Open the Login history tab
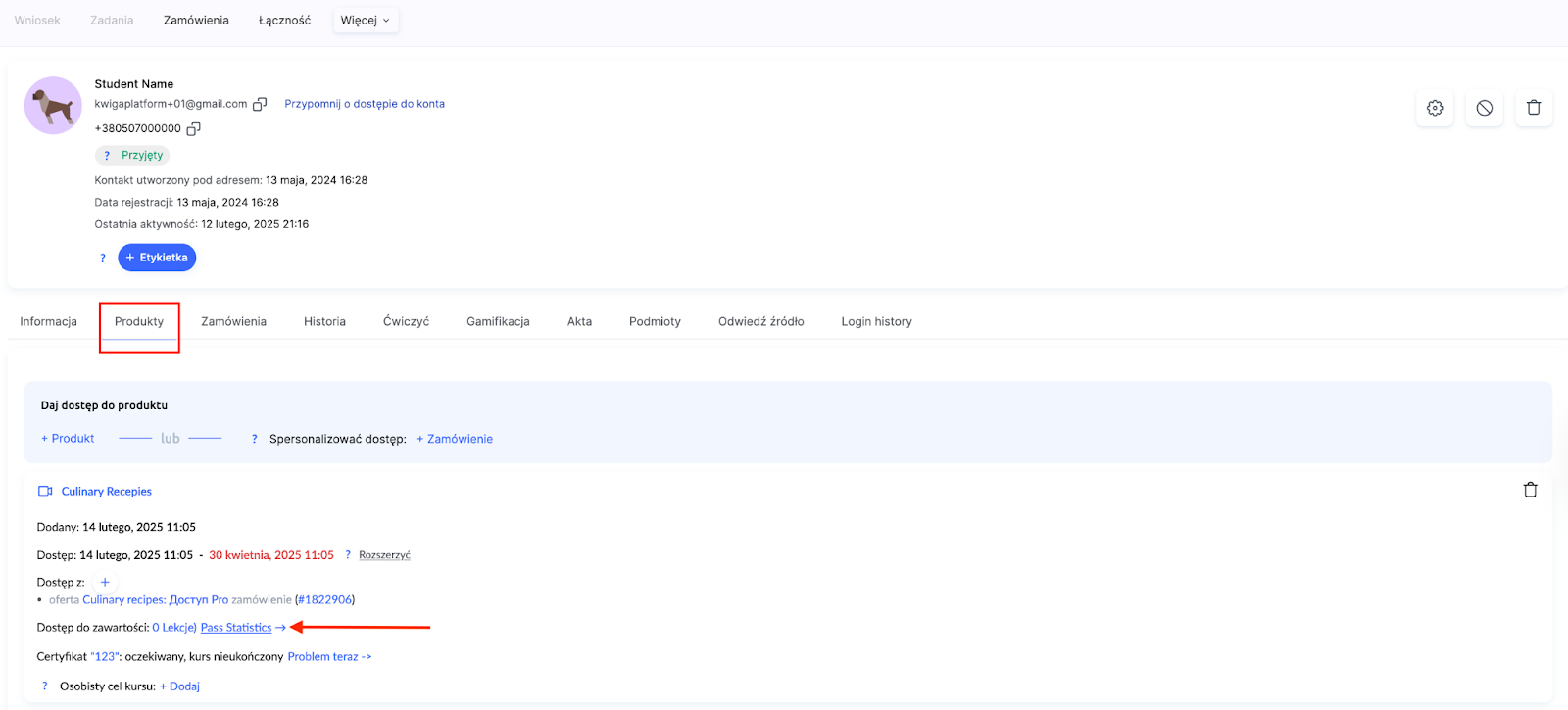The height and width of the screenshot is (710, 1568). 876,322
